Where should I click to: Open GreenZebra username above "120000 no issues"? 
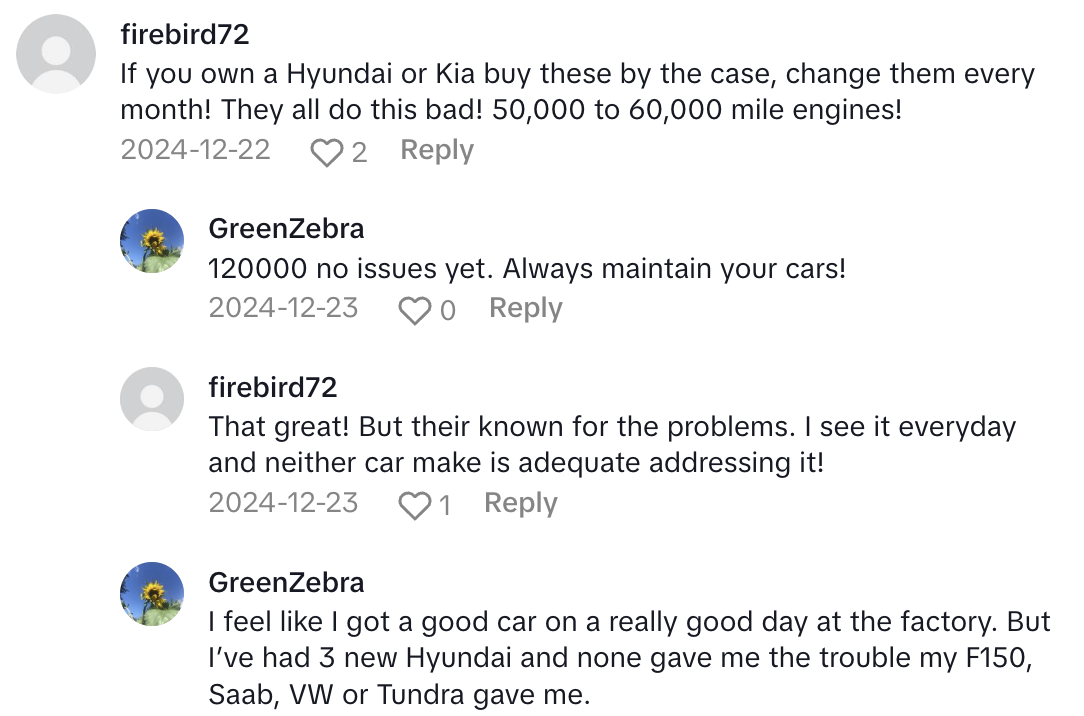(286, 228)
